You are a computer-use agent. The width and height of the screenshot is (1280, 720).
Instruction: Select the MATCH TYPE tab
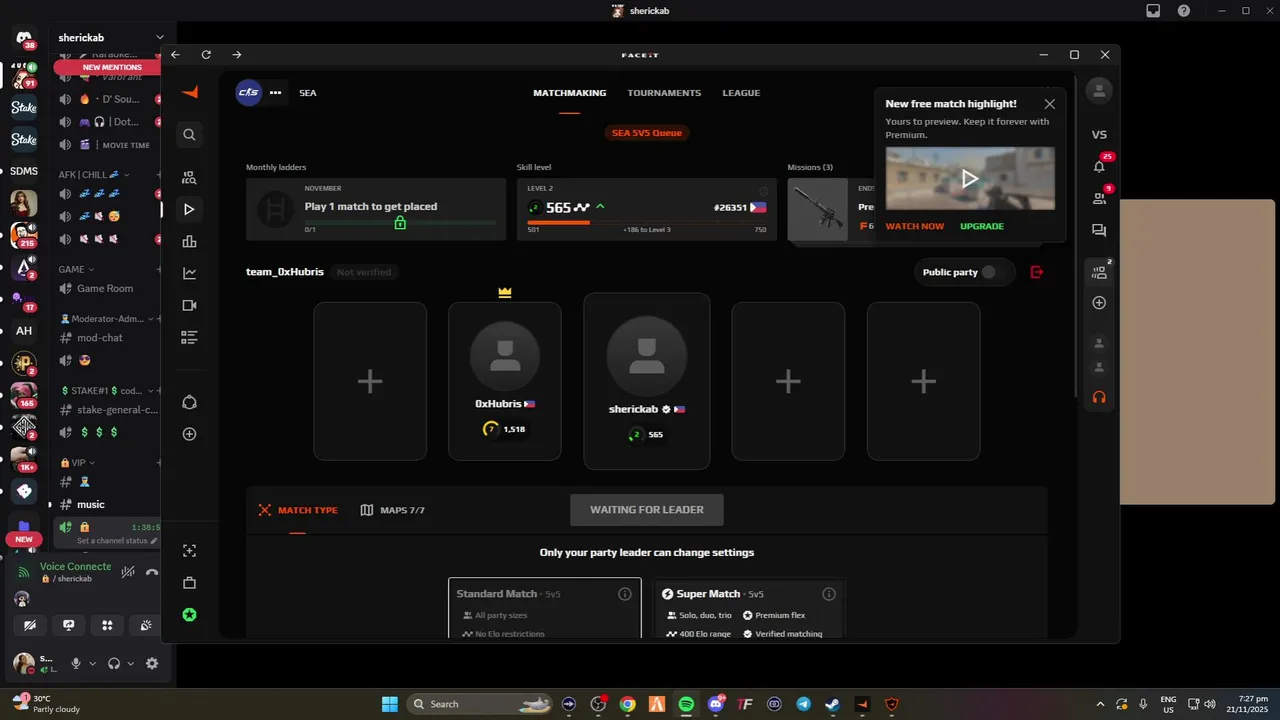pyautogui.click(x=298, y=510)
